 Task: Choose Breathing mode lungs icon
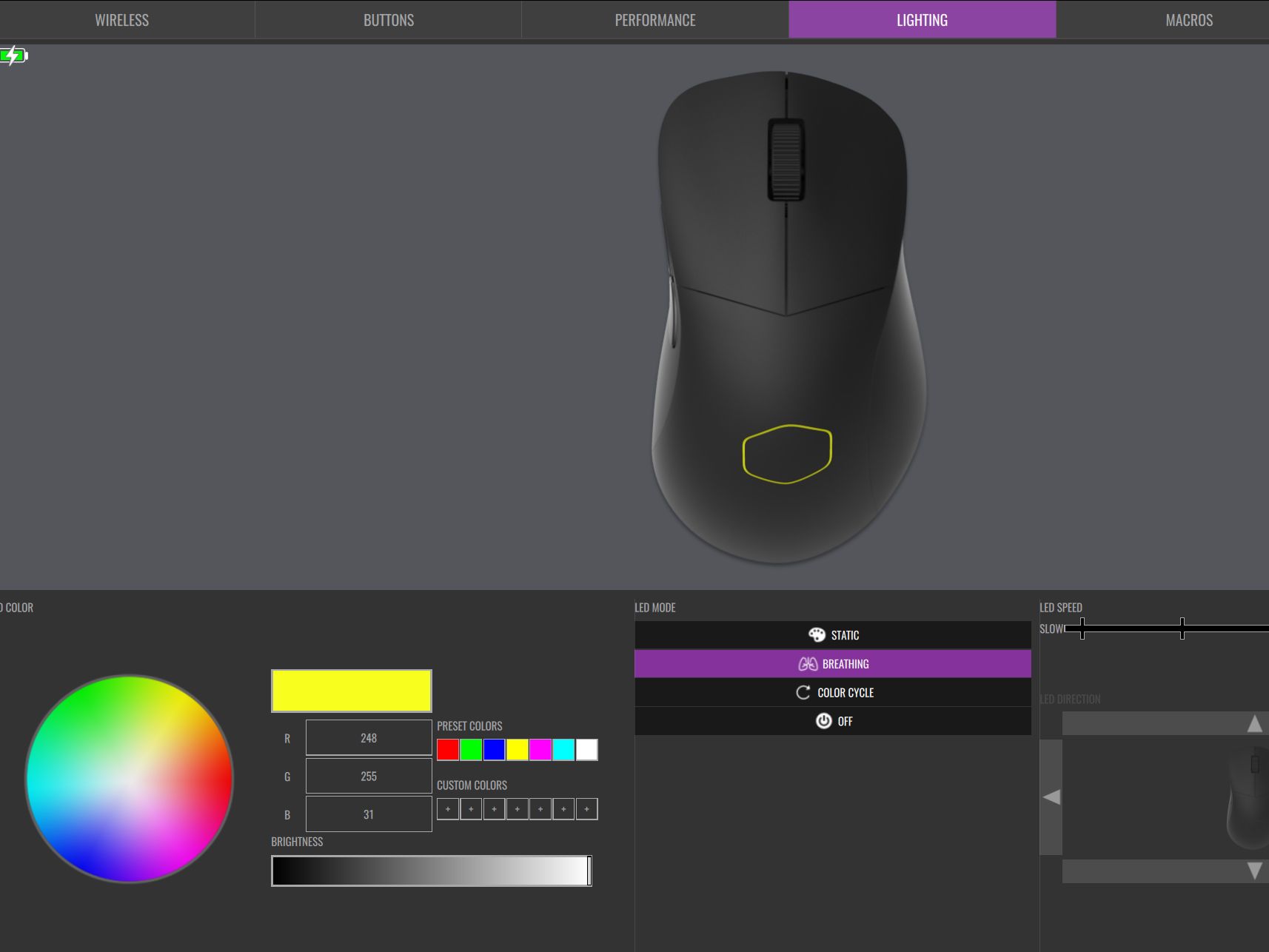tap(808, 664)
